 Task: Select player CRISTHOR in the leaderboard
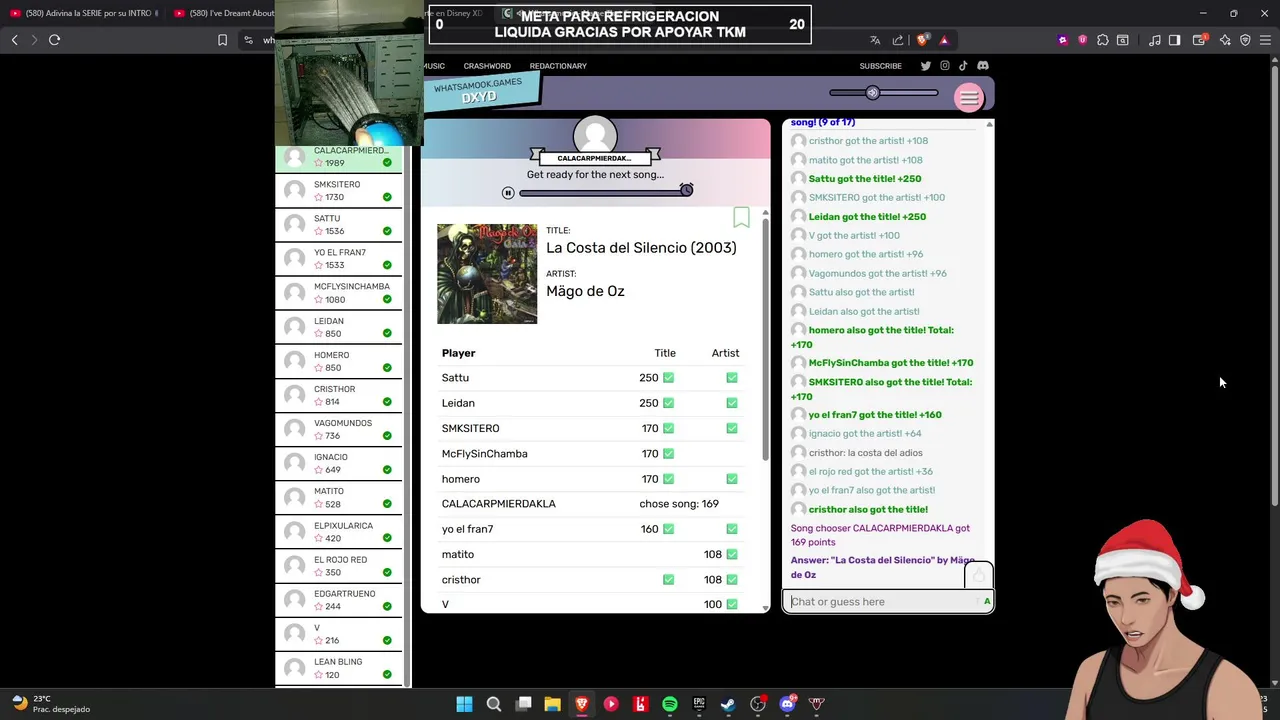click(x=339, y=395)
